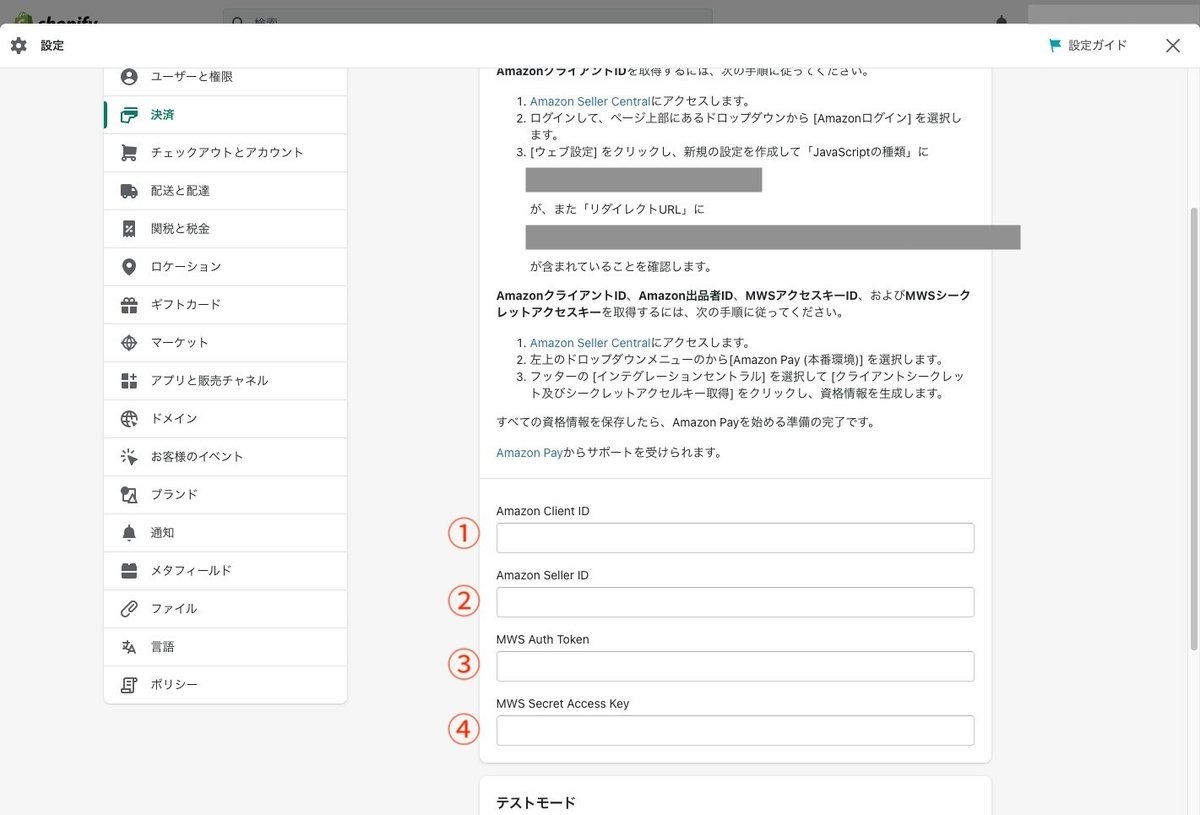1200x815 pixels.
Task: Click the markets globe icon
Action: click(x=129, y=343)
